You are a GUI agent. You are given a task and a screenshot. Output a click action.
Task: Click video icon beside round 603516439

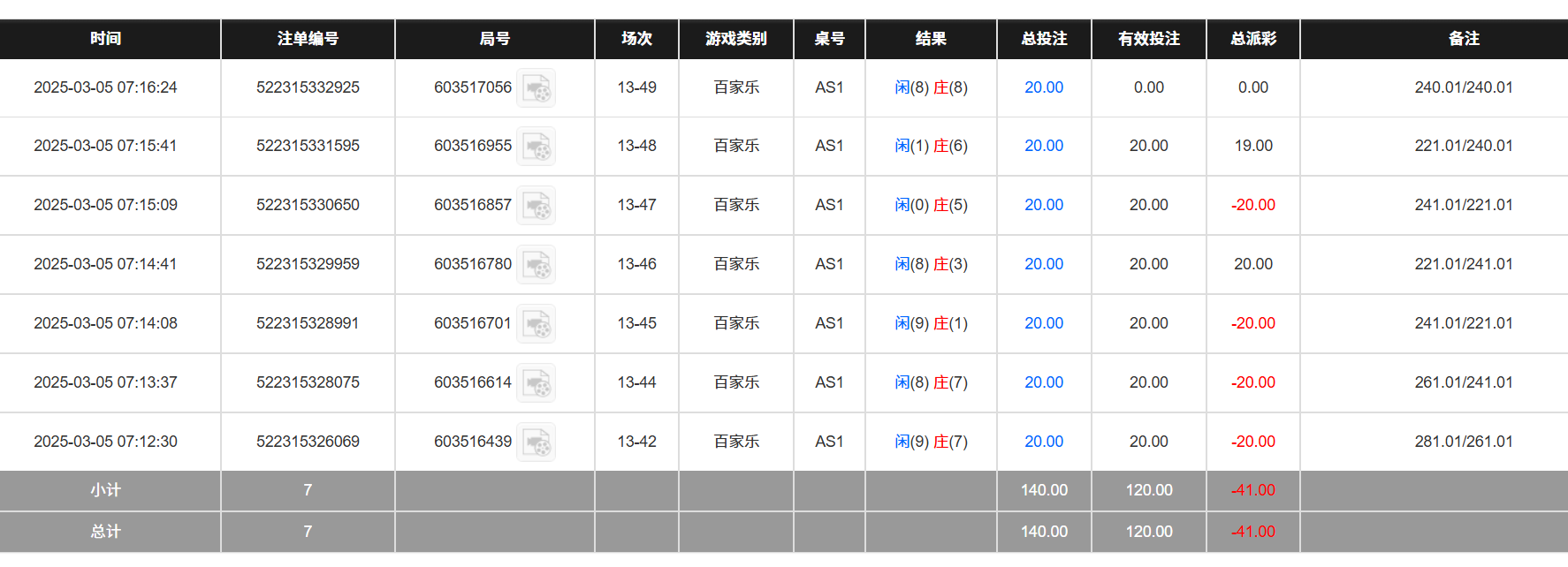[536, 442]
